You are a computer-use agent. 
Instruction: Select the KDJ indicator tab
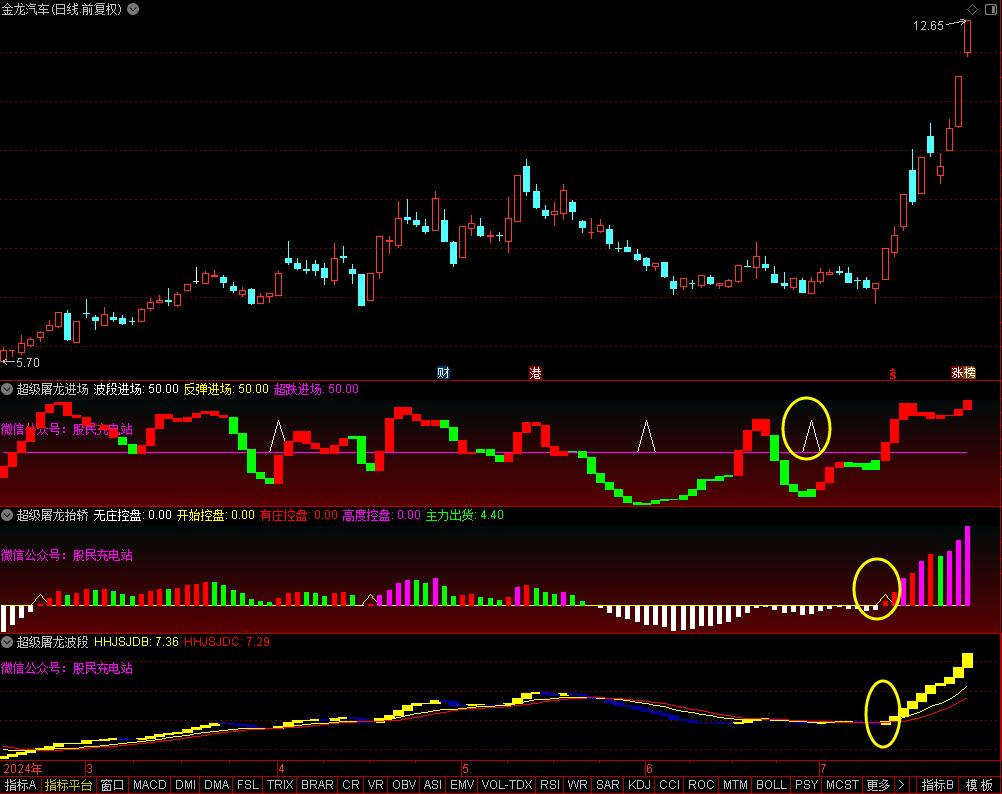point(638,785)
